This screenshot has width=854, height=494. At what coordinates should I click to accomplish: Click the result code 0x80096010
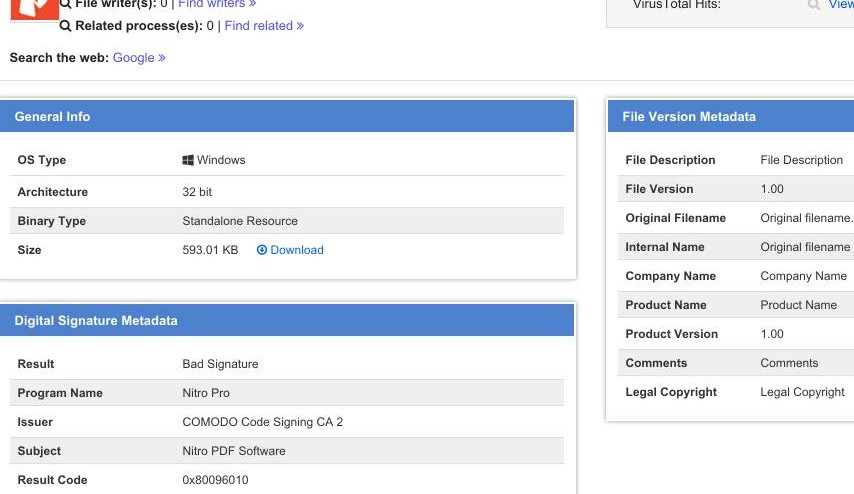click(x=215, y=480)
